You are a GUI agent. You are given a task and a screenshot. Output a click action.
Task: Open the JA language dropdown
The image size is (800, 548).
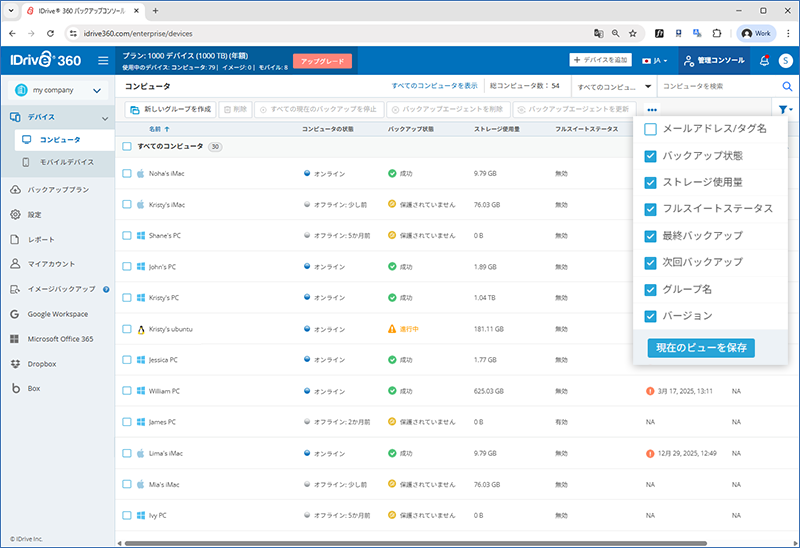(656, 61)
